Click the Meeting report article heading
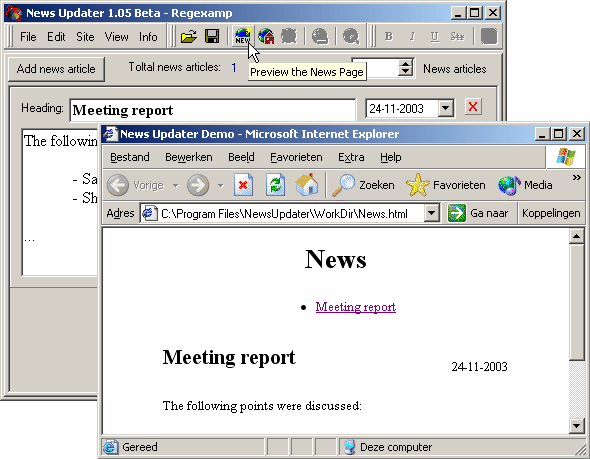The width and height of the screenshot is (590, 459). (229, 357)
